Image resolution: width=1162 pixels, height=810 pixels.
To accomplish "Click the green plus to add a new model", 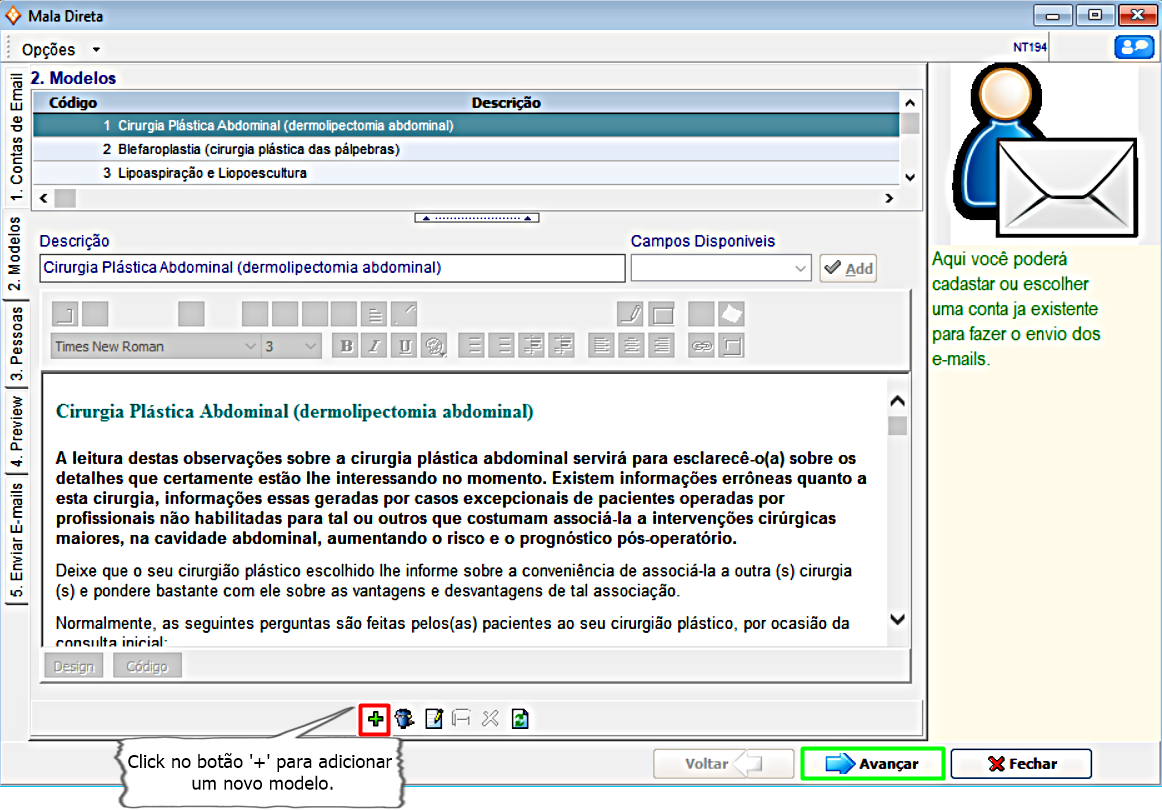I will pyautogui.click(x=375, y=718).
